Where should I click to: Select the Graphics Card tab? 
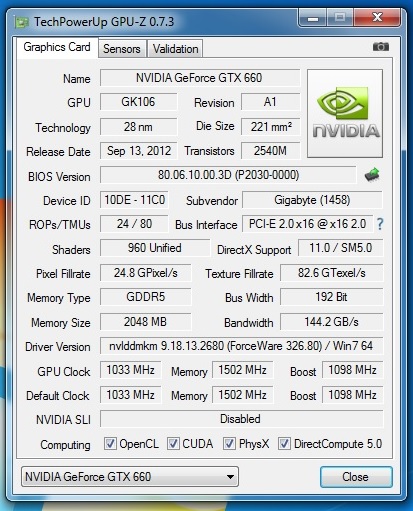coord(57,47)
